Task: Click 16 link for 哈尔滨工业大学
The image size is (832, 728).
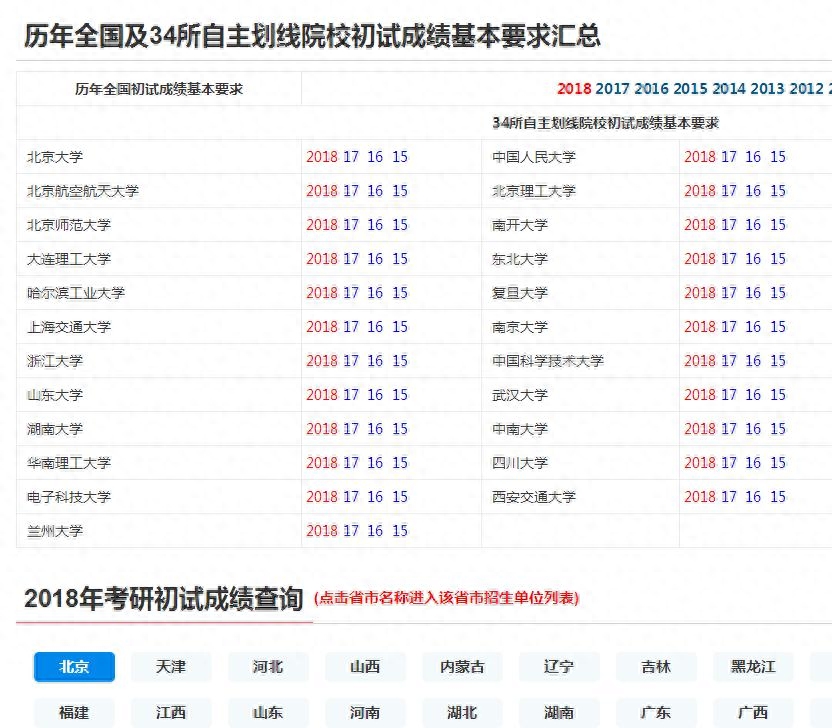Action: (x=375, y=292)
